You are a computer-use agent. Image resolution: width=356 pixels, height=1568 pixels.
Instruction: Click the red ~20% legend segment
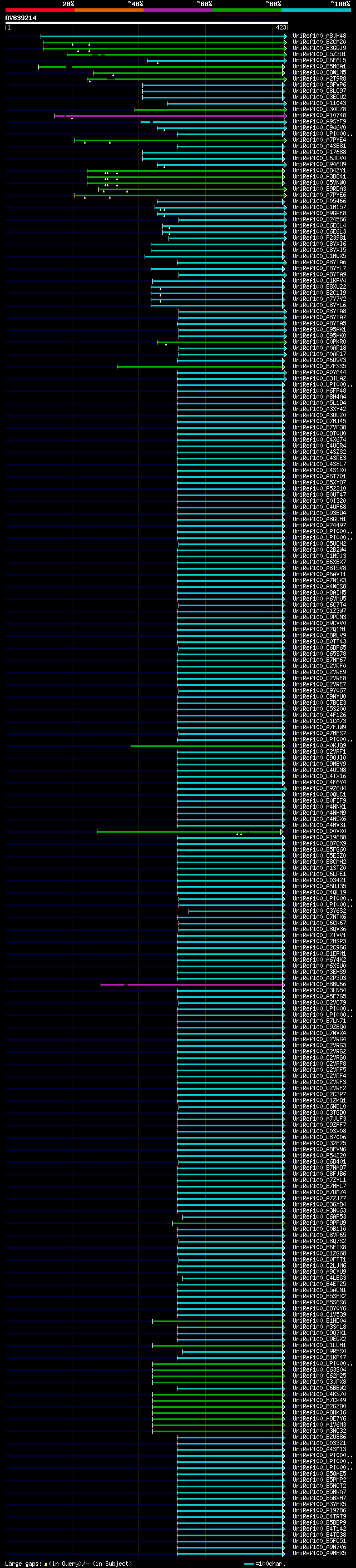pyautogui.click(x=39, y=10)
